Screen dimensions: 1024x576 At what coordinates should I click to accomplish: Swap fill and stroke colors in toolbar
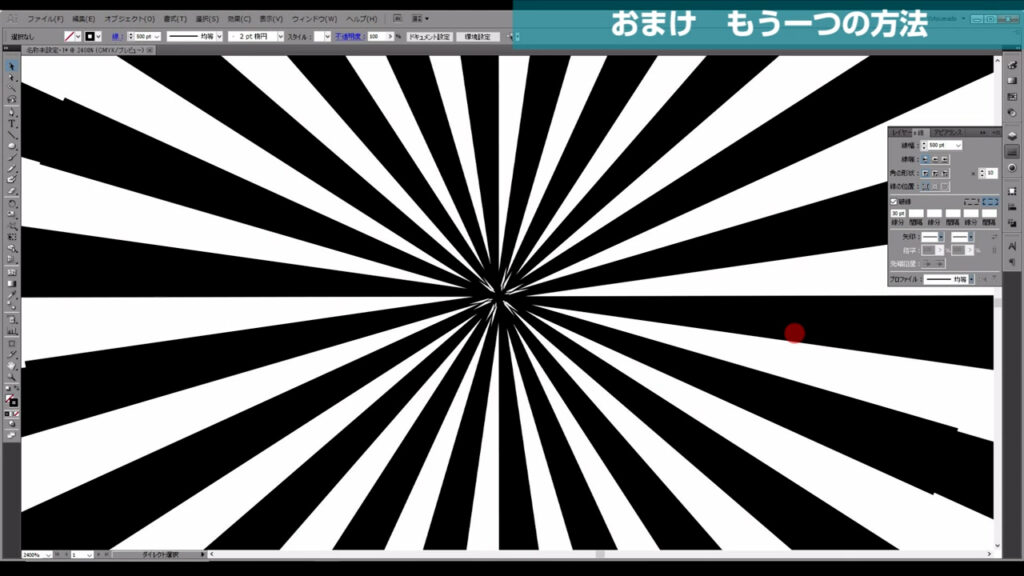click(x=17, y=387)
